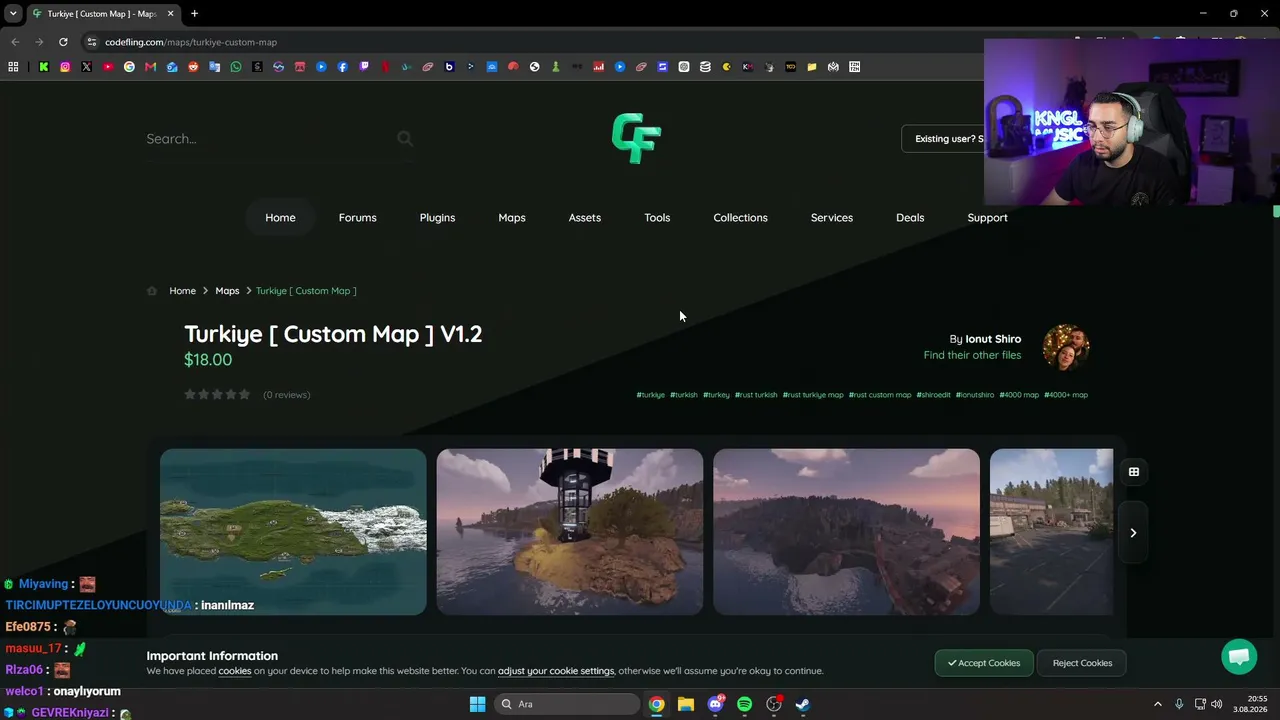Open the YouTube bookmark icon
This screenshot has height=720, width=1280.
point(108,67)
